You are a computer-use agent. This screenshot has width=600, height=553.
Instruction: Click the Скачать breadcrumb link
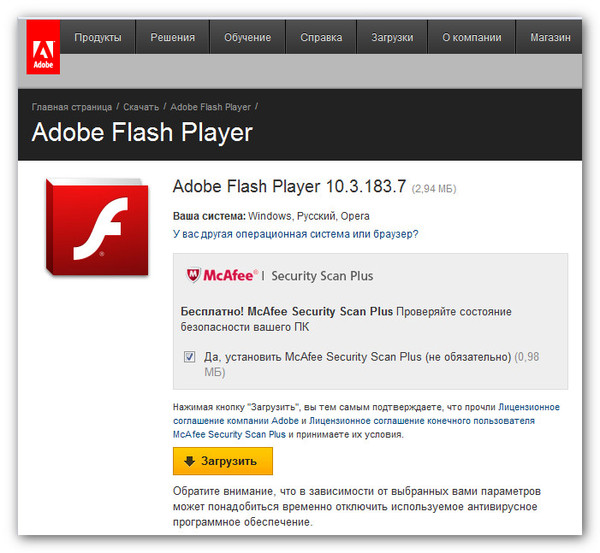(x=141, y=107)
